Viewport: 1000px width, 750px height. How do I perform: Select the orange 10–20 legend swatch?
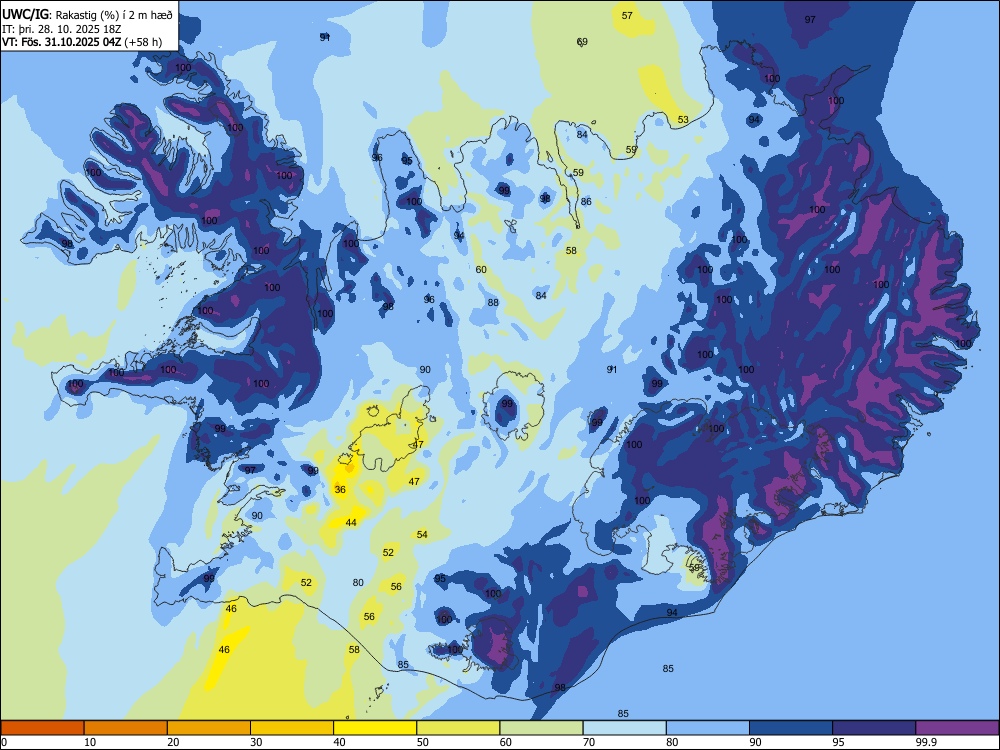126,728
